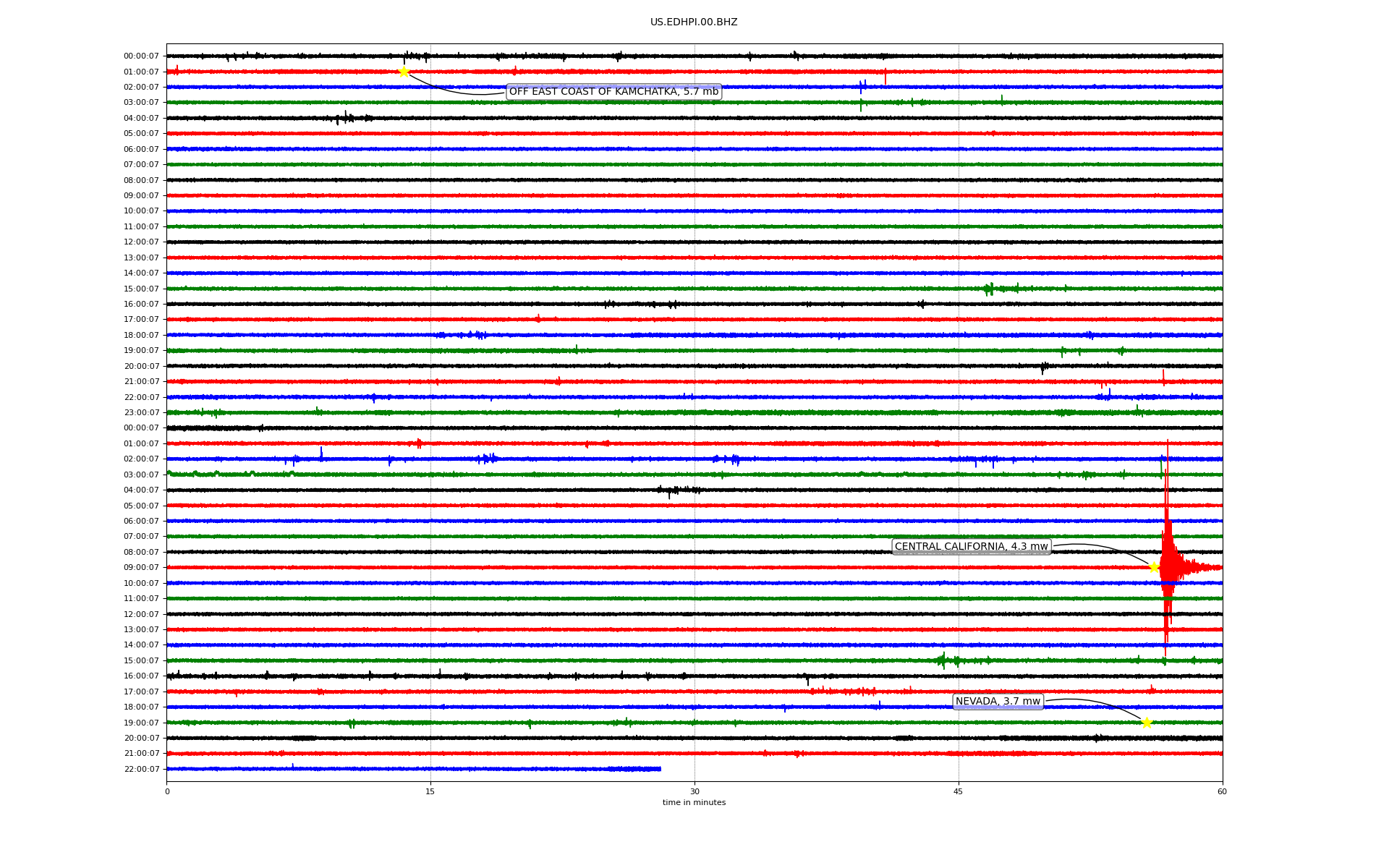Click the 45 minute x-axis tick label

tap(958, 791)
